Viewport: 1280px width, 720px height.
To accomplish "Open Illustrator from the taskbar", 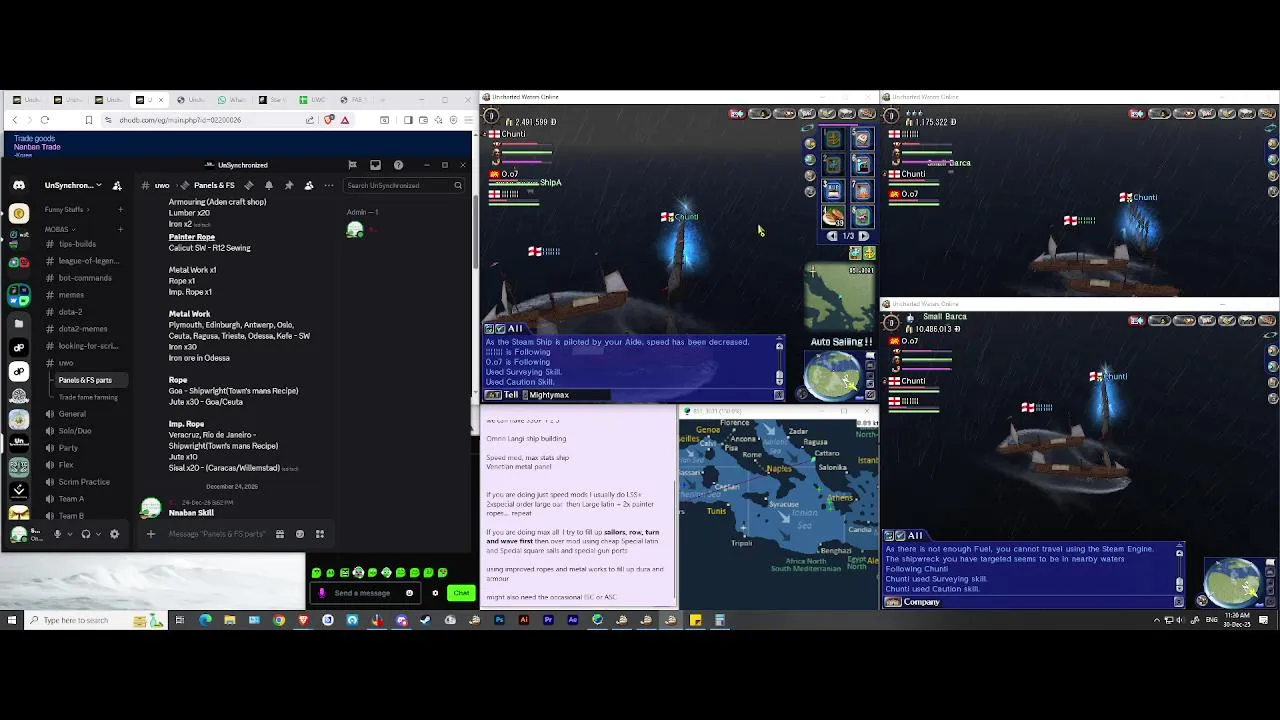I will coord(523,620).
